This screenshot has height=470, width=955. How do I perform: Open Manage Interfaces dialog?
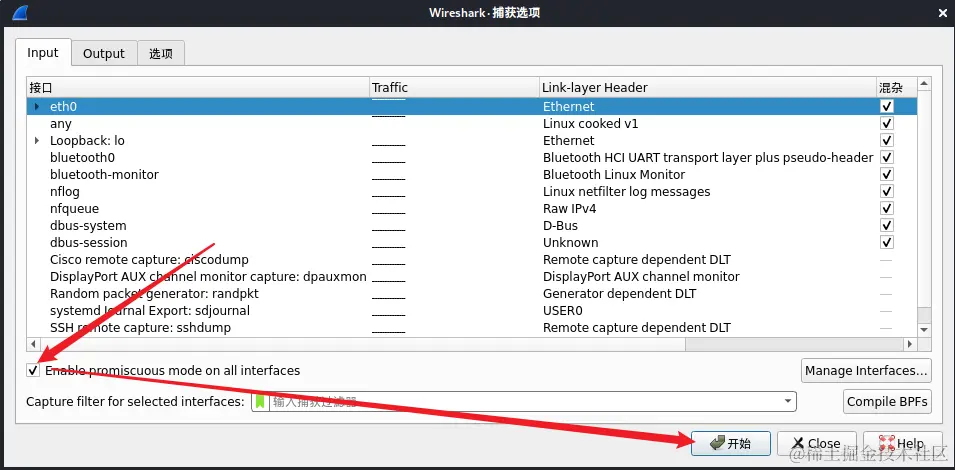(866, 370)
